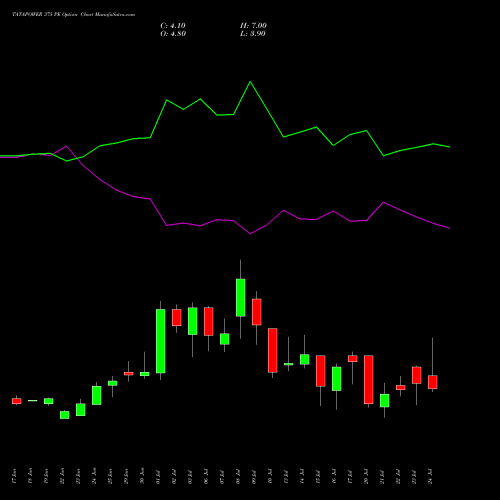Select the 20 Jul date label
500x500 pixels.
pyautogui.click(x=366, y=476)
